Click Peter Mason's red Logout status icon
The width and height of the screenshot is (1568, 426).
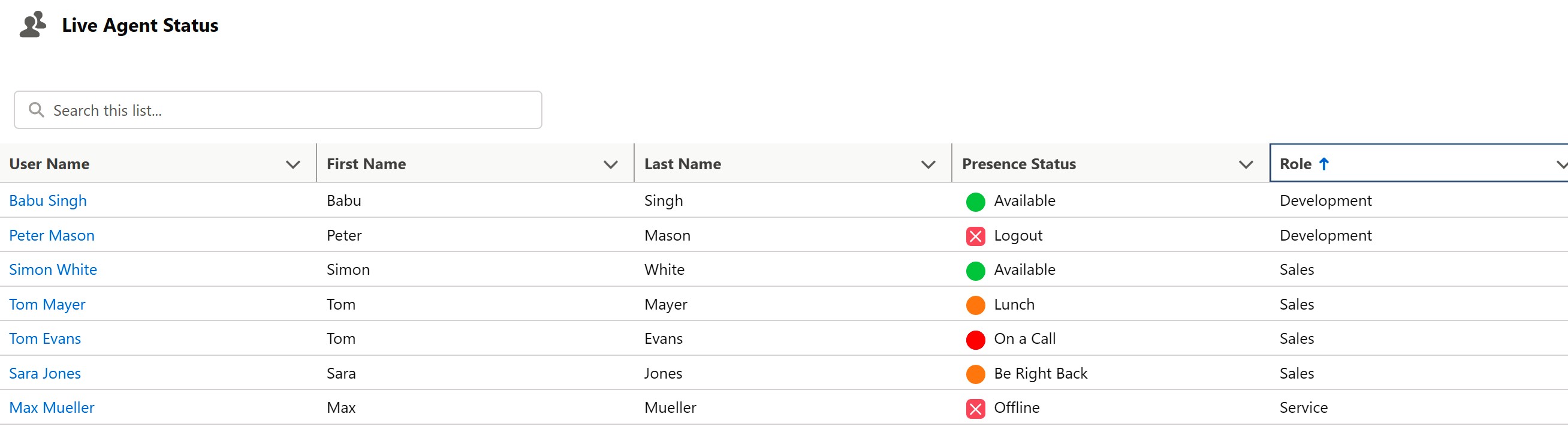pyautogui.click(x=975, y=236)
